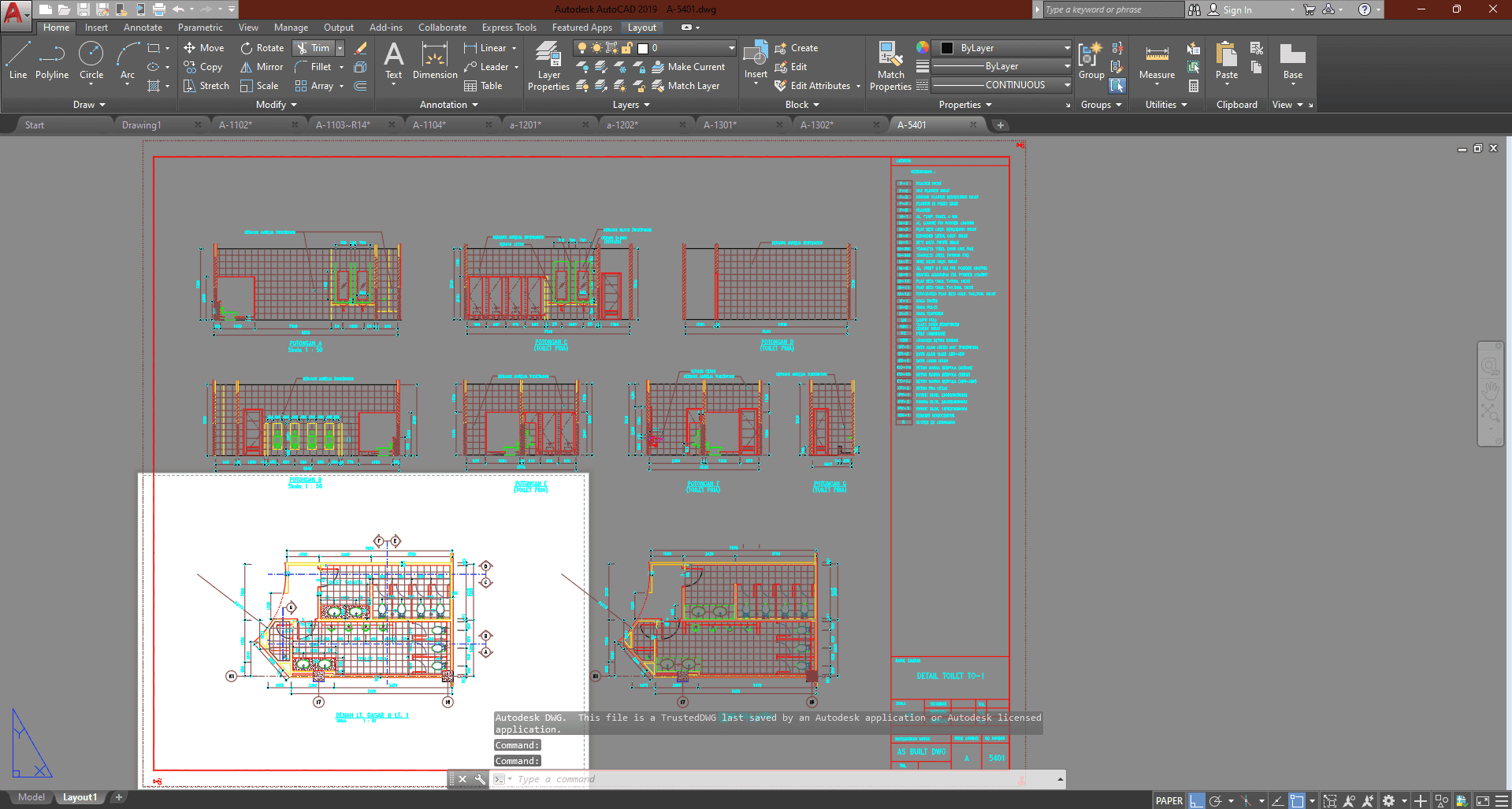Open the Quick Calculator icon
The image size is (1512, 809).
click(x=1194, y=86)
